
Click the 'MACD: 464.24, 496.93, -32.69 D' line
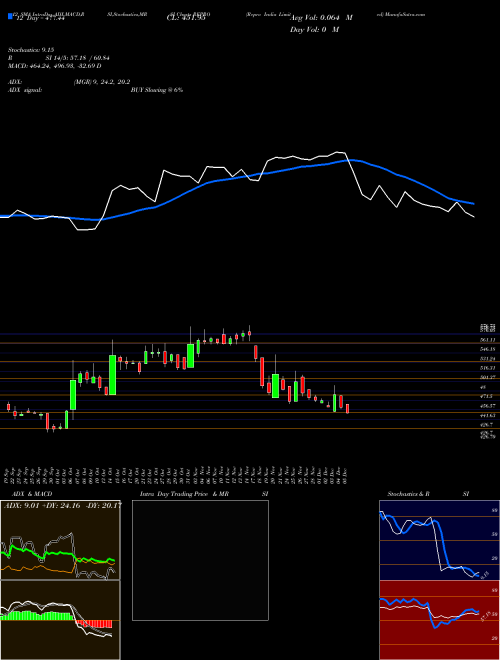click(55, 66)
